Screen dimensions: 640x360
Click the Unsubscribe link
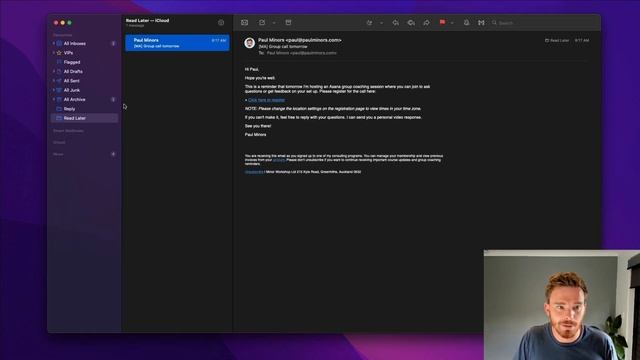(x=254, y=172)
